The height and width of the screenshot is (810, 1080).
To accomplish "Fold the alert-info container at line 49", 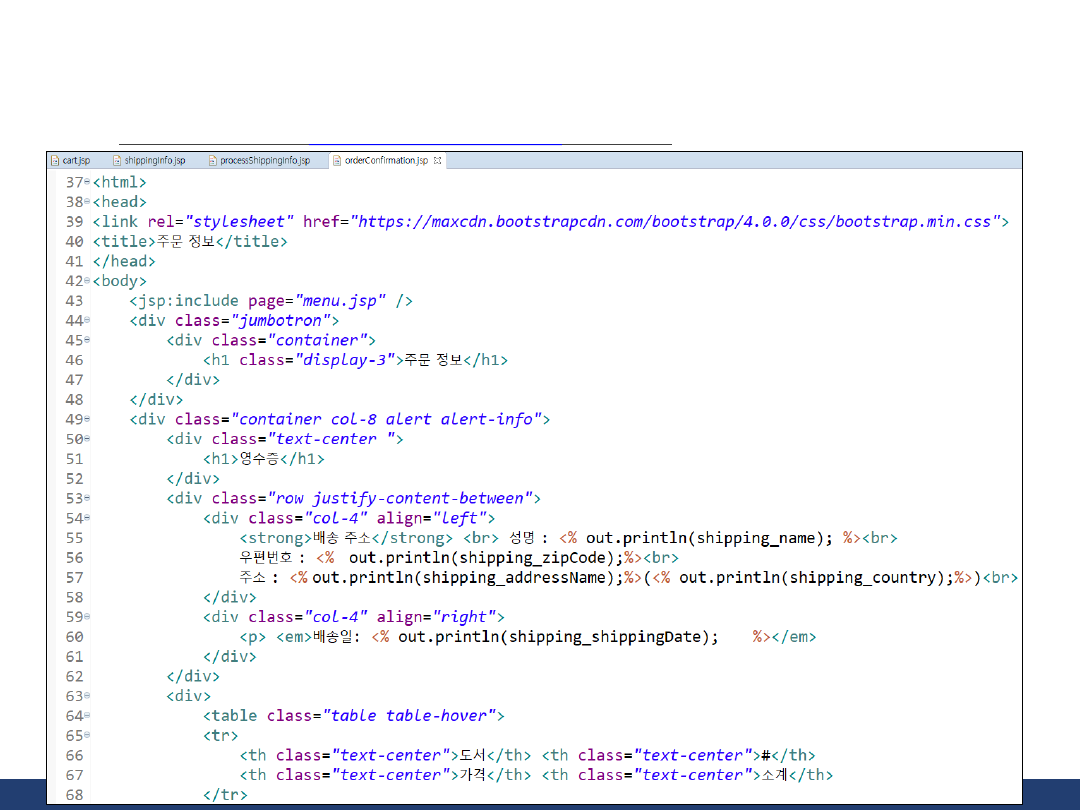I will 87,419.
